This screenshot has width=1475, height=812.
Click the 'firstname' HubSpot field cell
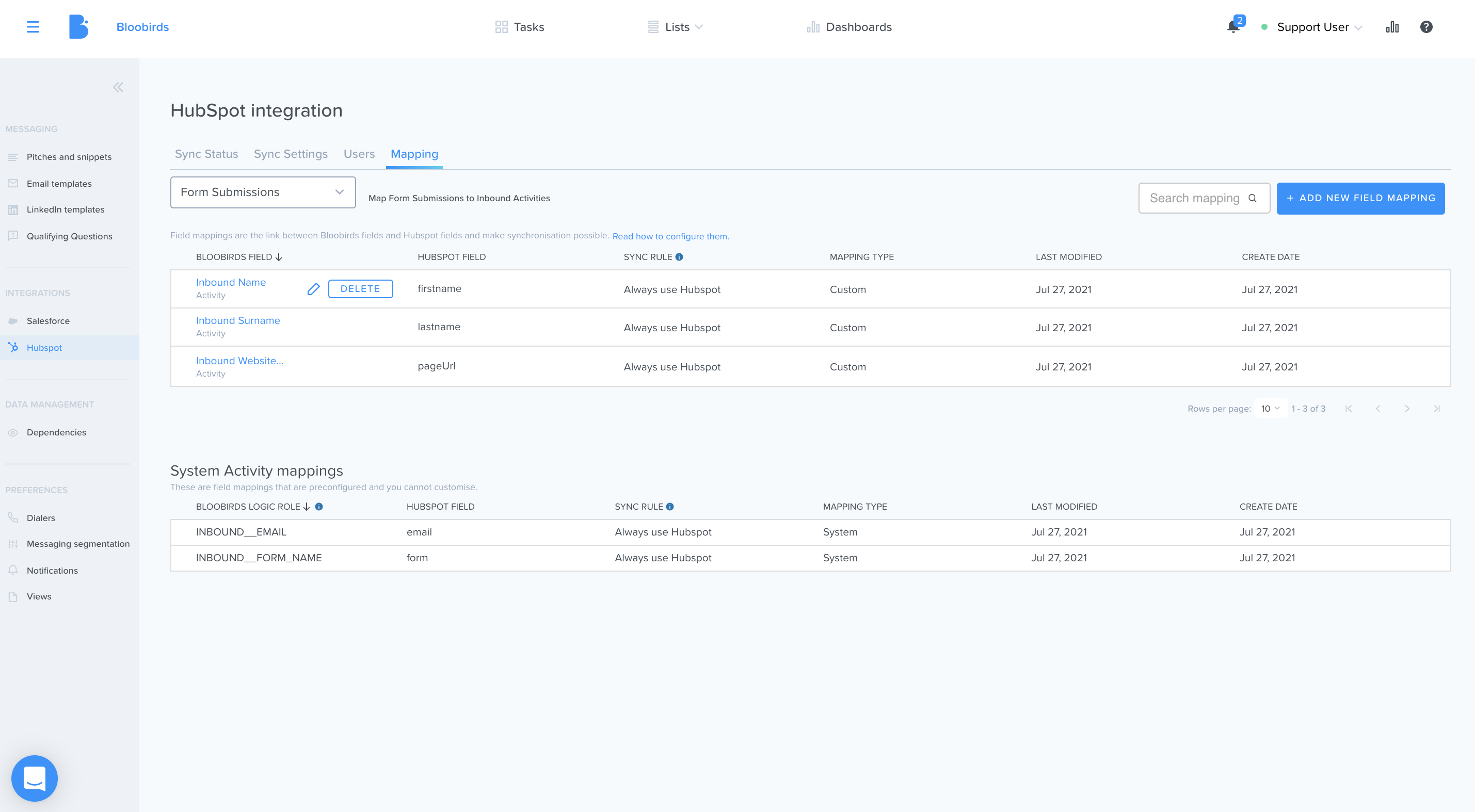439,288
